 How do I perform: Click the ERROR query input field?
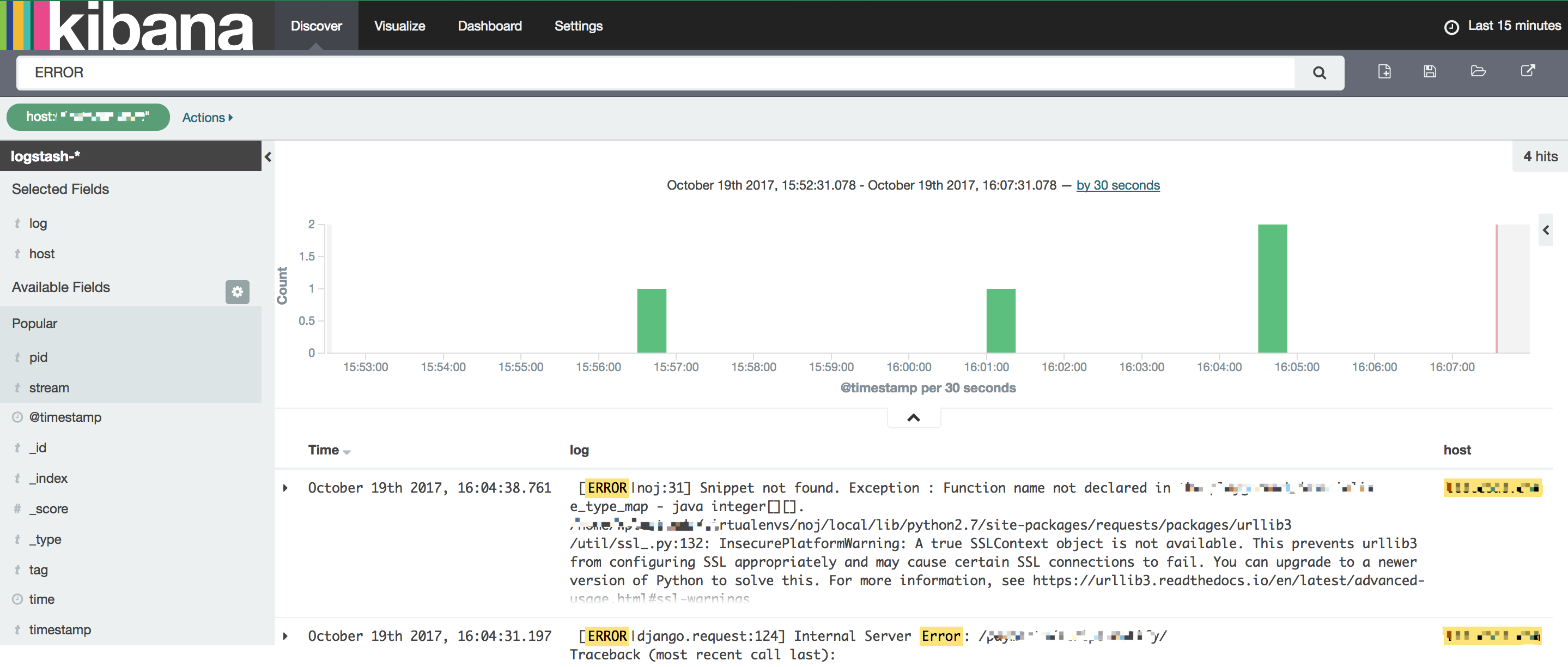pyautogui.click(x=656, y=73)
